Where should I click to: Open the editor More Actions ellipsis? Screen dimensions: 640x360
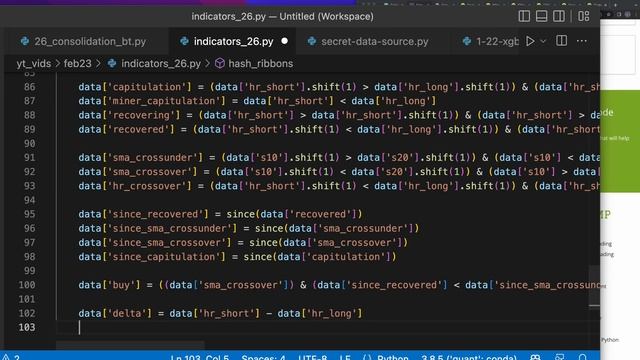[x=582, y=41]
